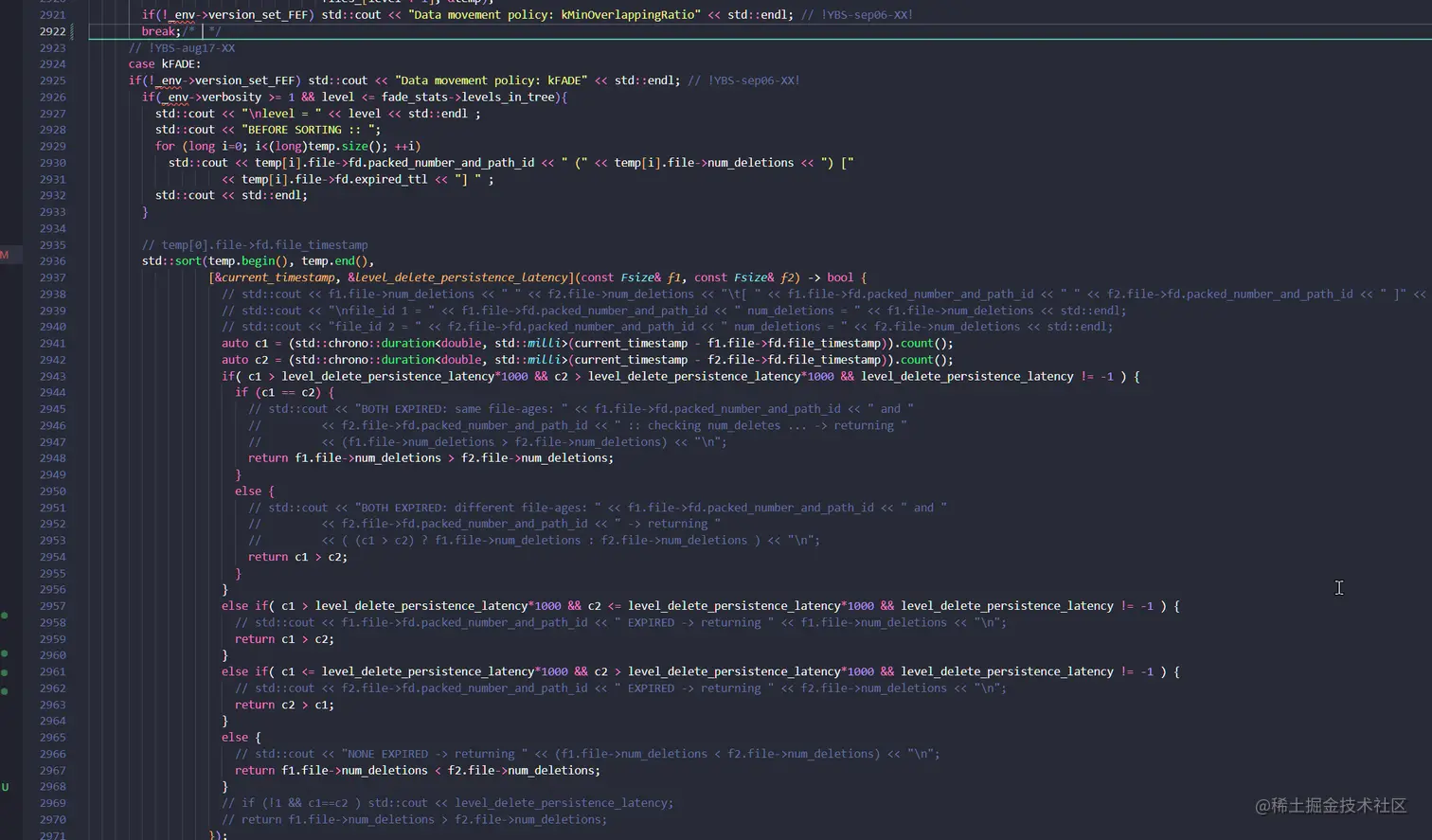This screenshot has width=1432, height=840.
Task: Click the 'BOTH EXPIRED: different file-ages' comment
Action: click(x=598, y=508)
